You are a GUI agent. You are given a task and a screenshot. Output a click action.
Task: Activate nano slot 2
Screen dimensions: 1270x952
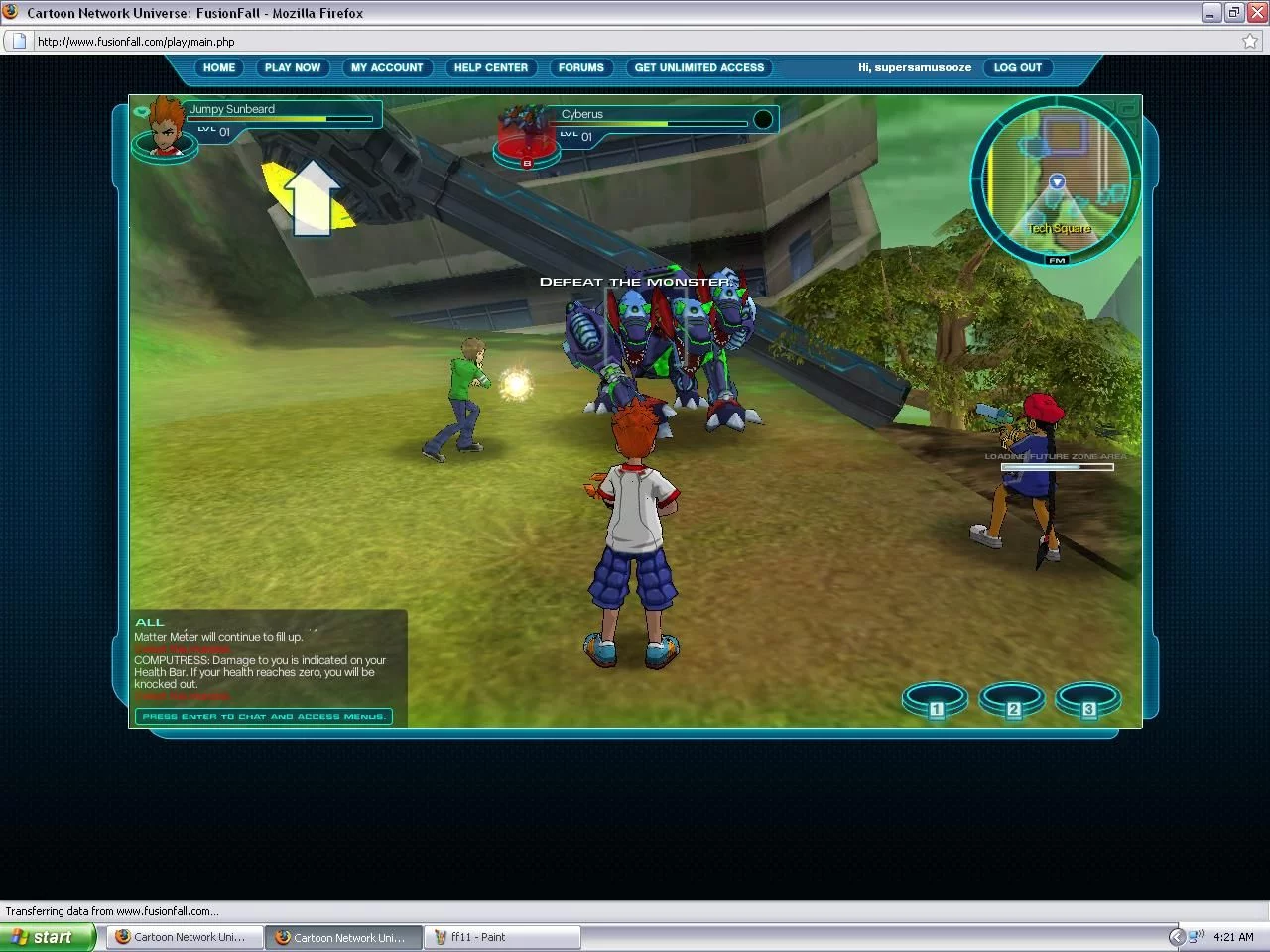[x=1012, y=700]
